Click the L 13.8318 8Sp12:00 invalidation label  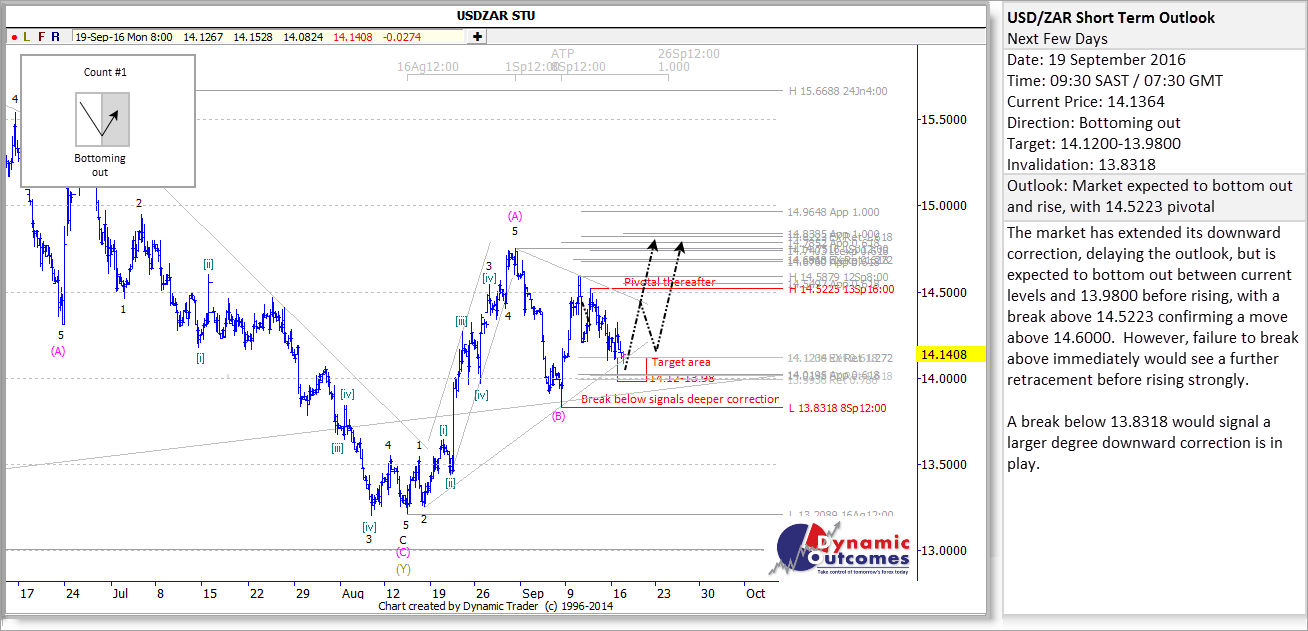pos(838,408)
